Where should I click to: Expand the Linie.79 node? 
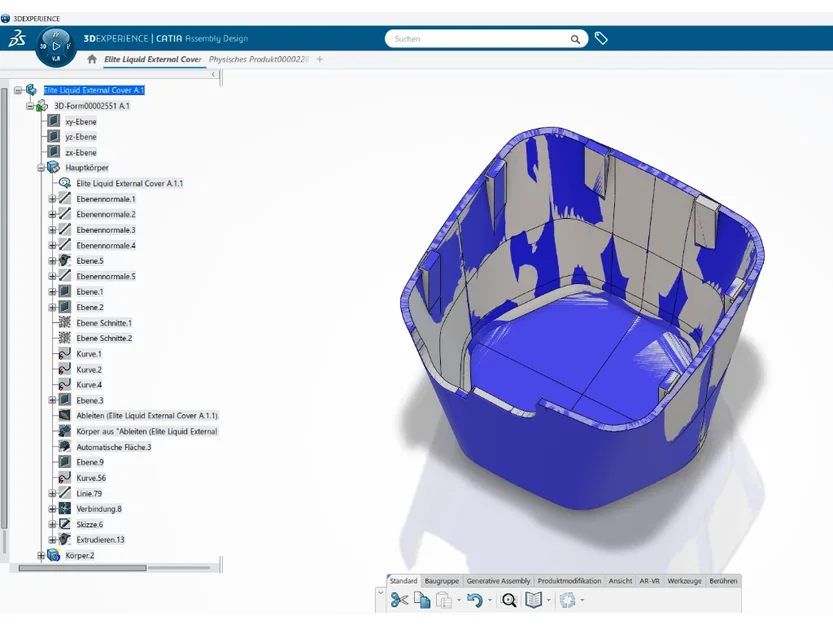click(52, 493)
